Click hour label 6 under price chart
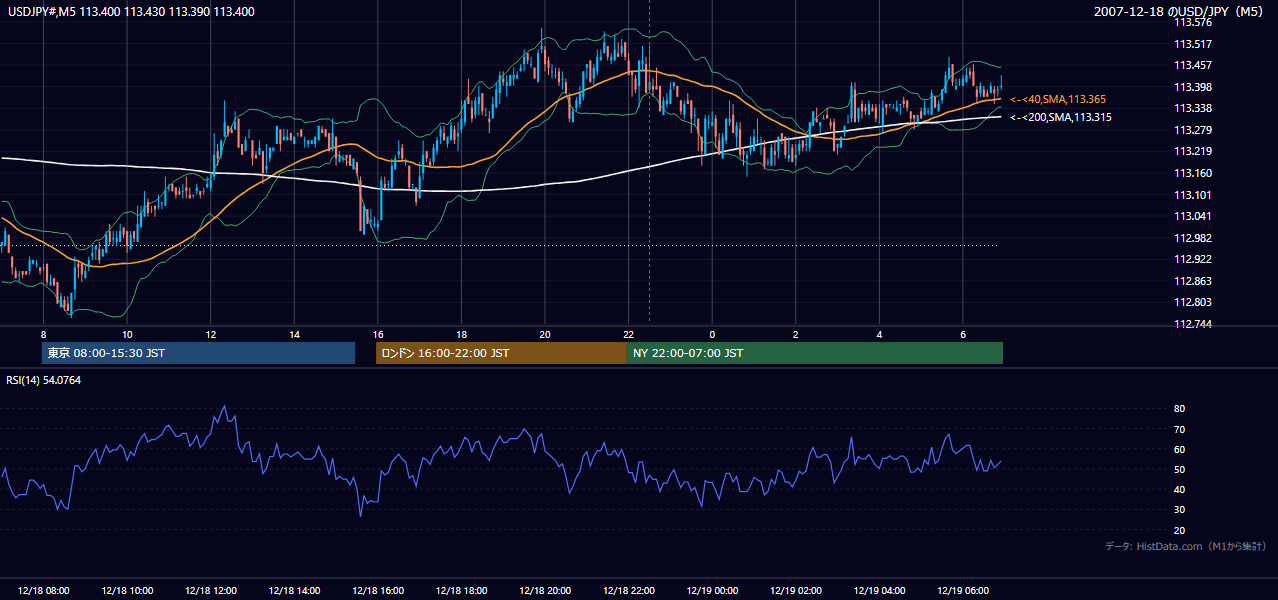 coord(963,334)
